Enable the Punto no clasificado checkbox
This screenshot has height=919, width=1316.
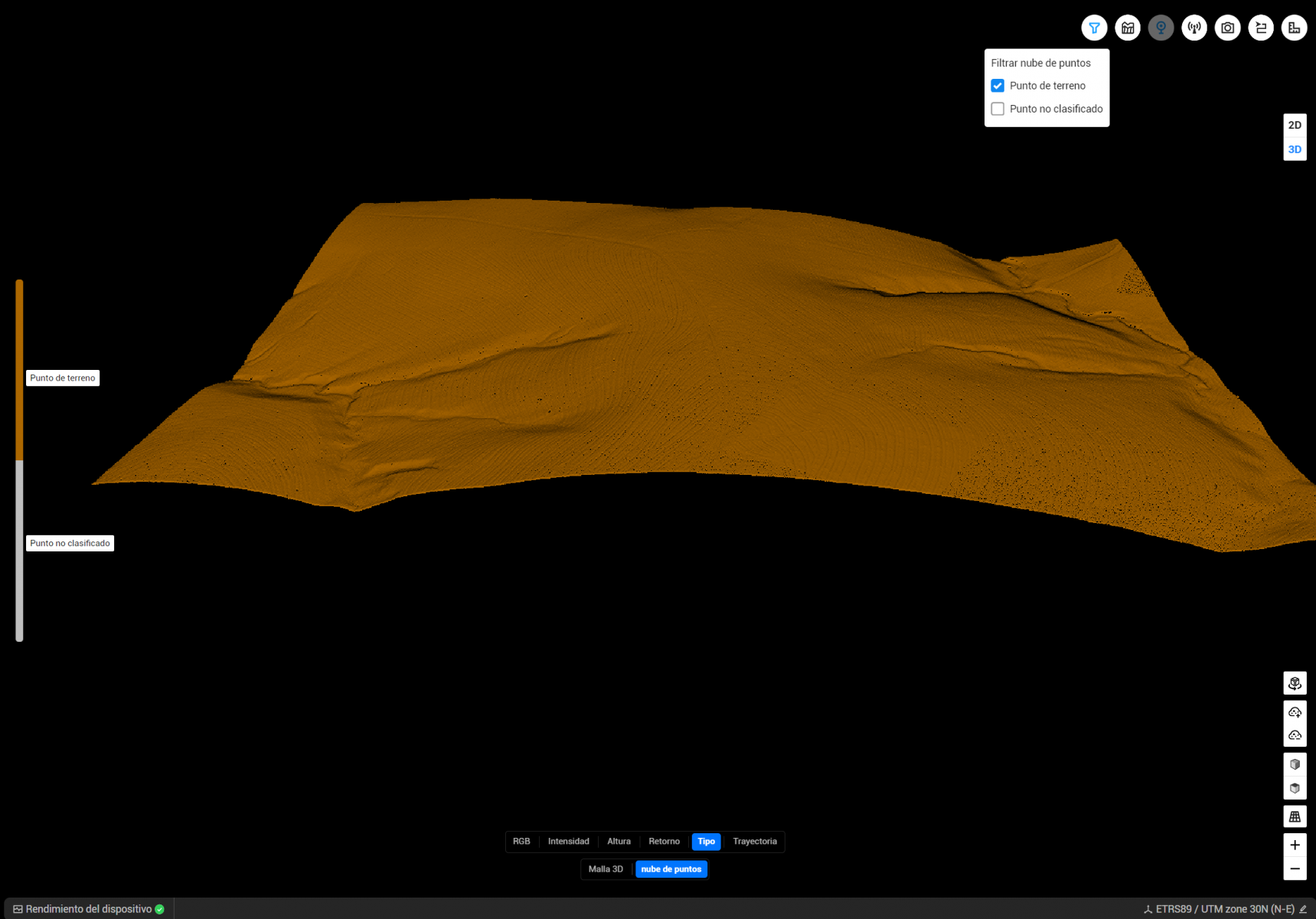point(998,109)
